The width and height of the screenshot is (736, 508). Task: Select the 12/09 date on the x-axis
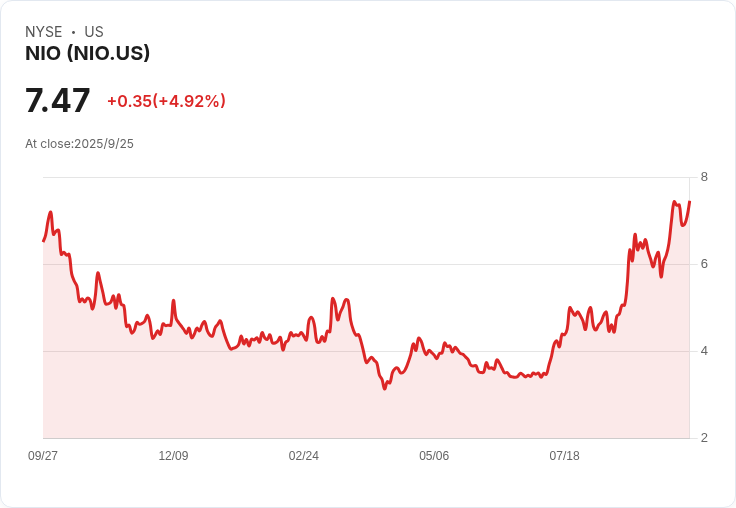(173, 456)
